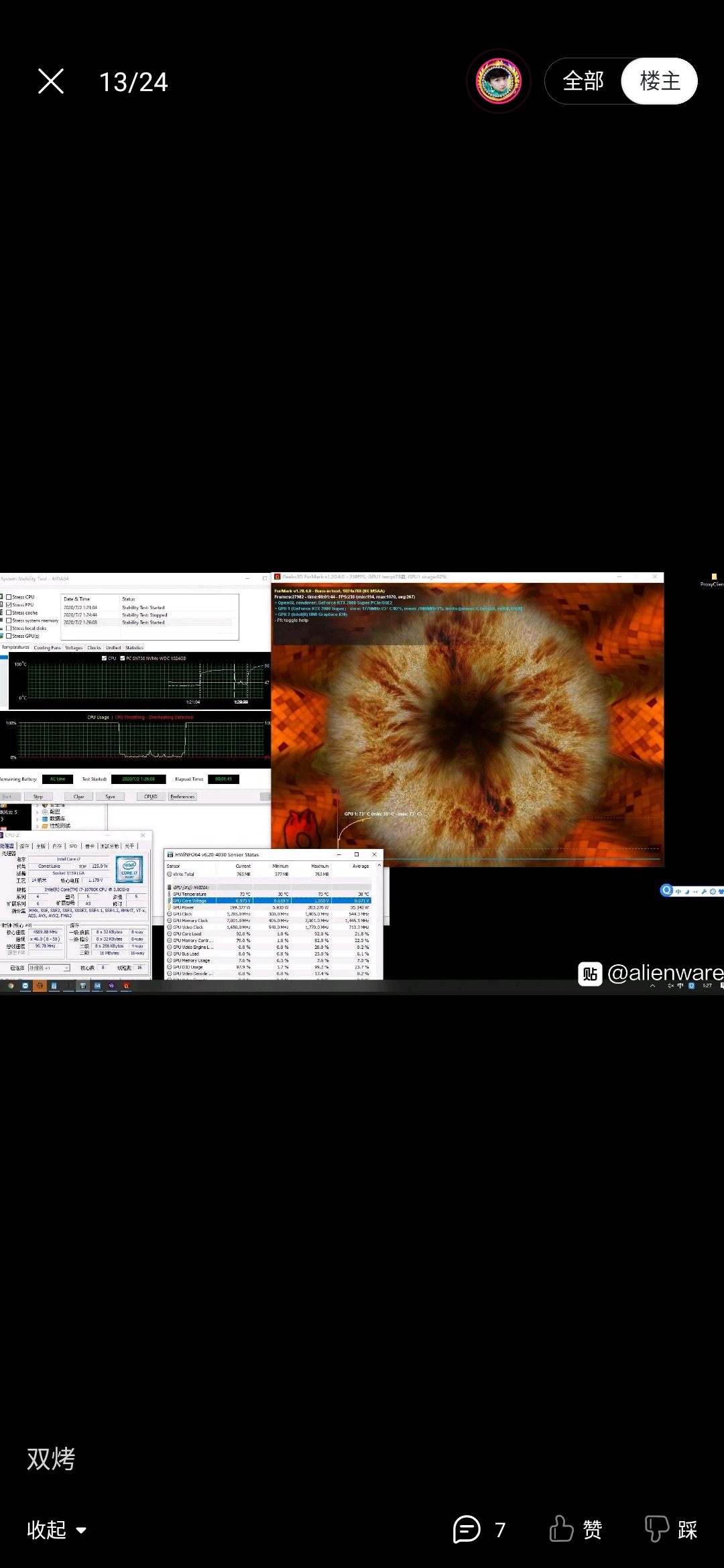This screenshot has width=724, height=1568.
Task: Click the CPUID button in AIDA64
Action: pyautogui.click(x=151, y=797)
